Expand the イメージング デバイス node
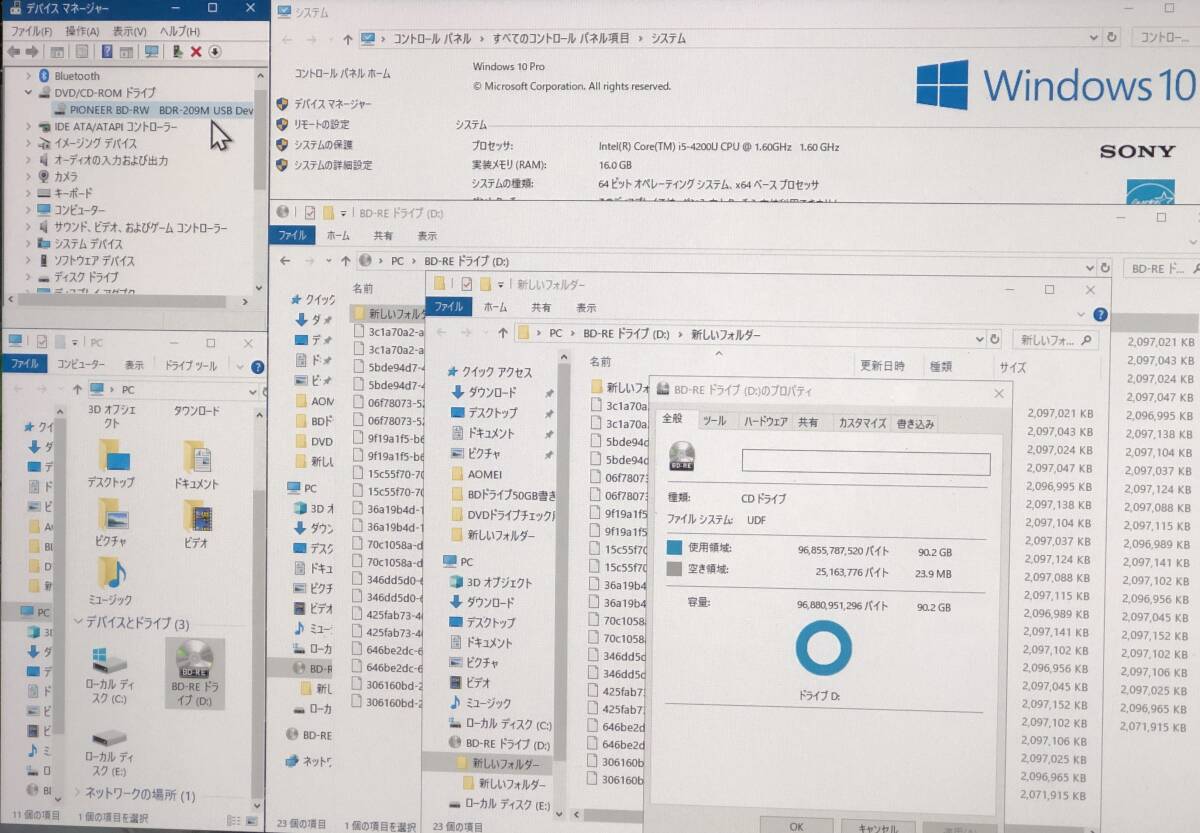 [x=28, y=143]
